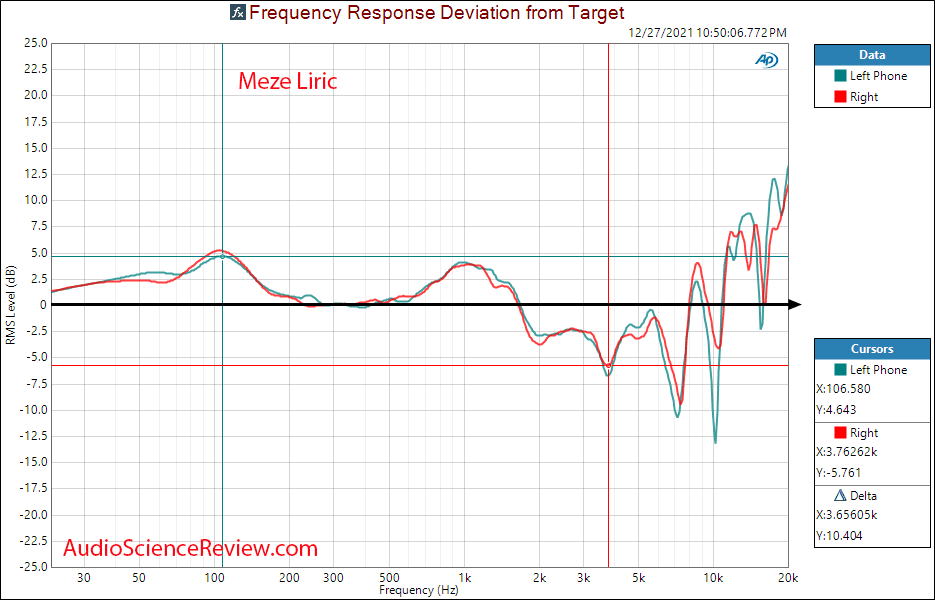Click the Left Phone cursor value Y:4.643

point(836,410)
